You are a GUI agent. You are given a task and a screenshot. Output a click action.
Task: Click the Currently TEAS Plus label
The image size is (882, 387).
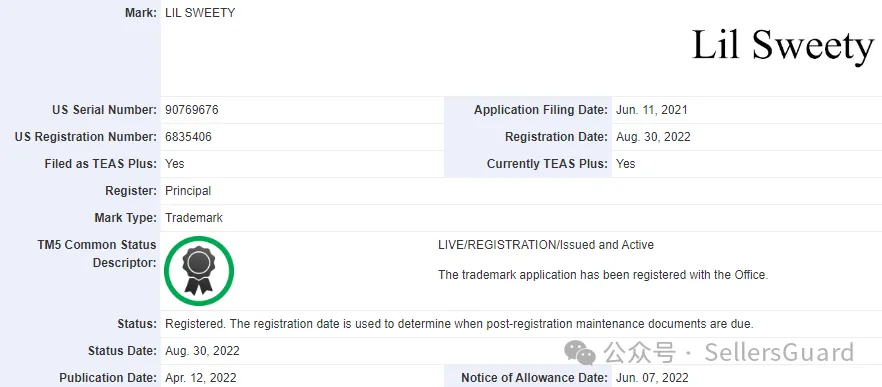(x=547, y=164)
